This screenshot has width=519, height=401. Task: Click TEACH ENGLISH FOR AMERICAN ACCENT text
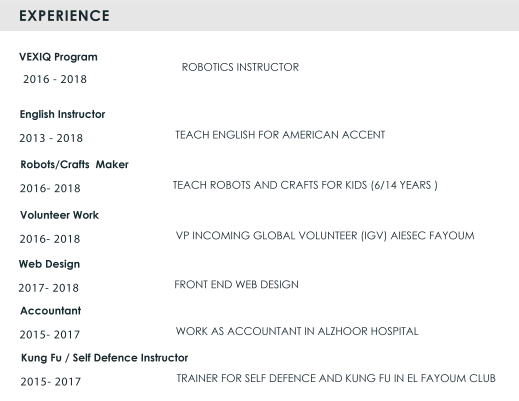click(x=280, y=135)
